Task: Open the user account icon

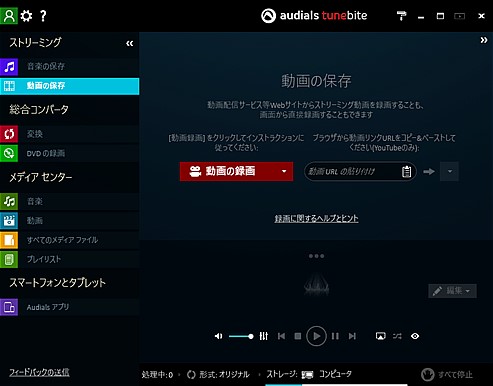Action: coord(9,16)
